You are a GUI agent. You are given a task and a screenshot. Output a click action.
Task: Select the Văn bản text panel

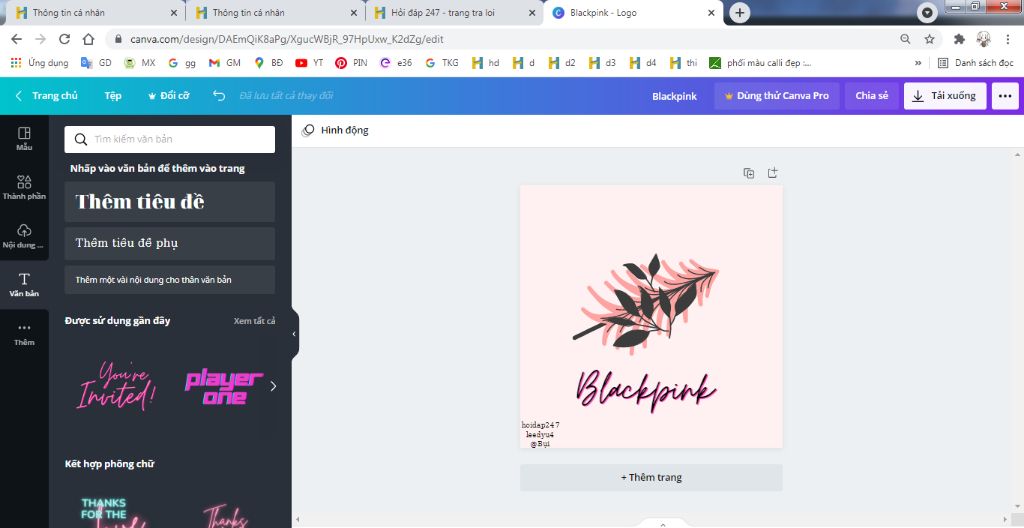click(x=24, y=285)
